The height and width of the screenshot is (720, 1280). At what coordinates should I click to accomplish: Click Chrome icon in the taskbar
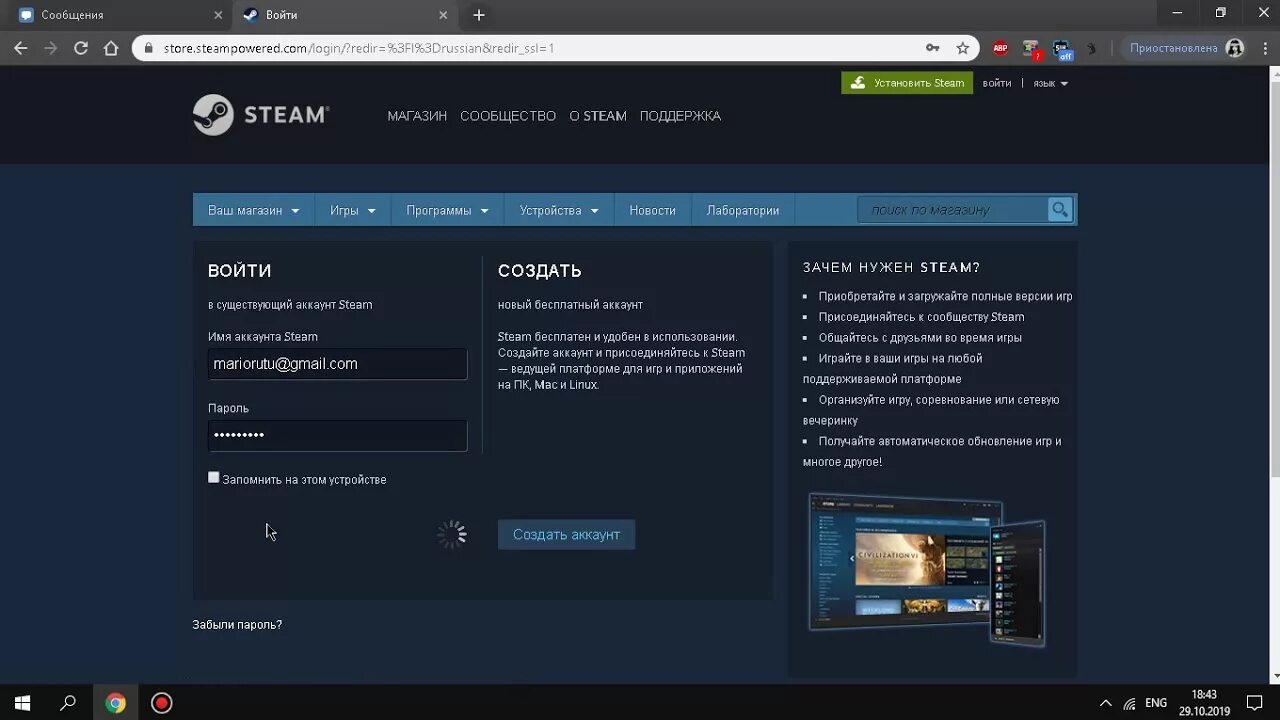coord(116,703)
